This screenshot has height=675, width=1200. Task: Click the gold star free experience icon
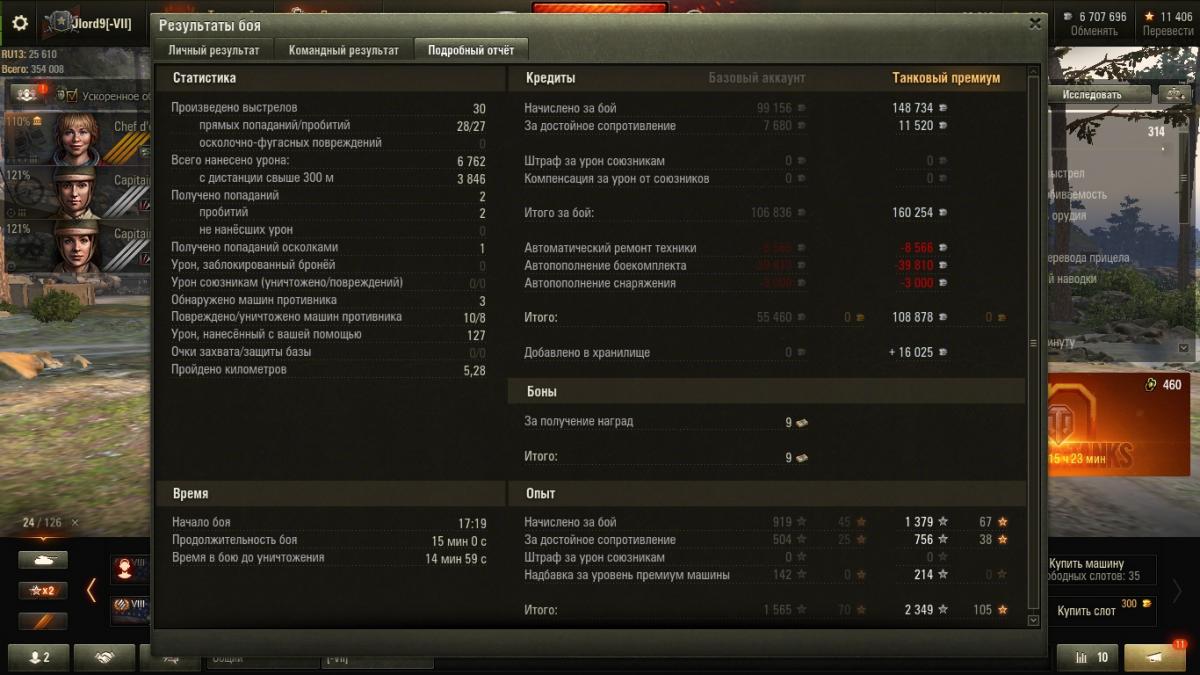click(x=1149, y=17)
